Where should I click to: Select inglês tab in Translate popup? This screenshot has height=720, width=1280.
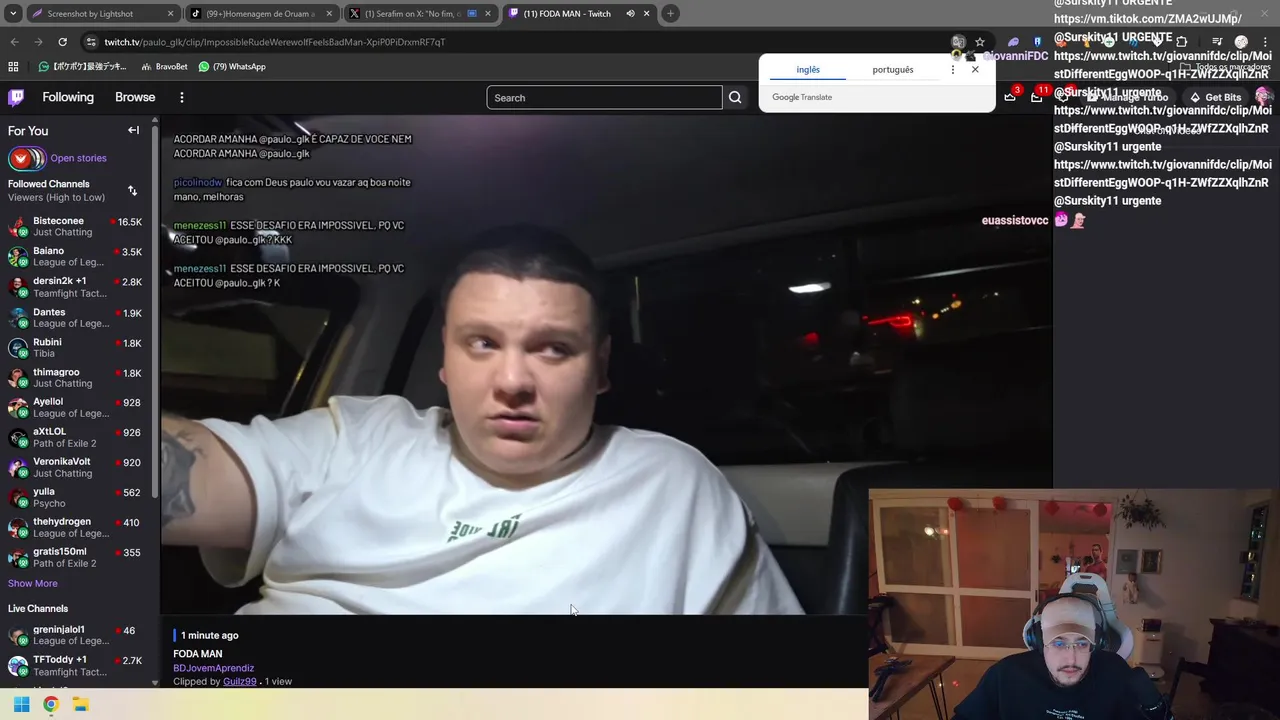pos(808,69)
